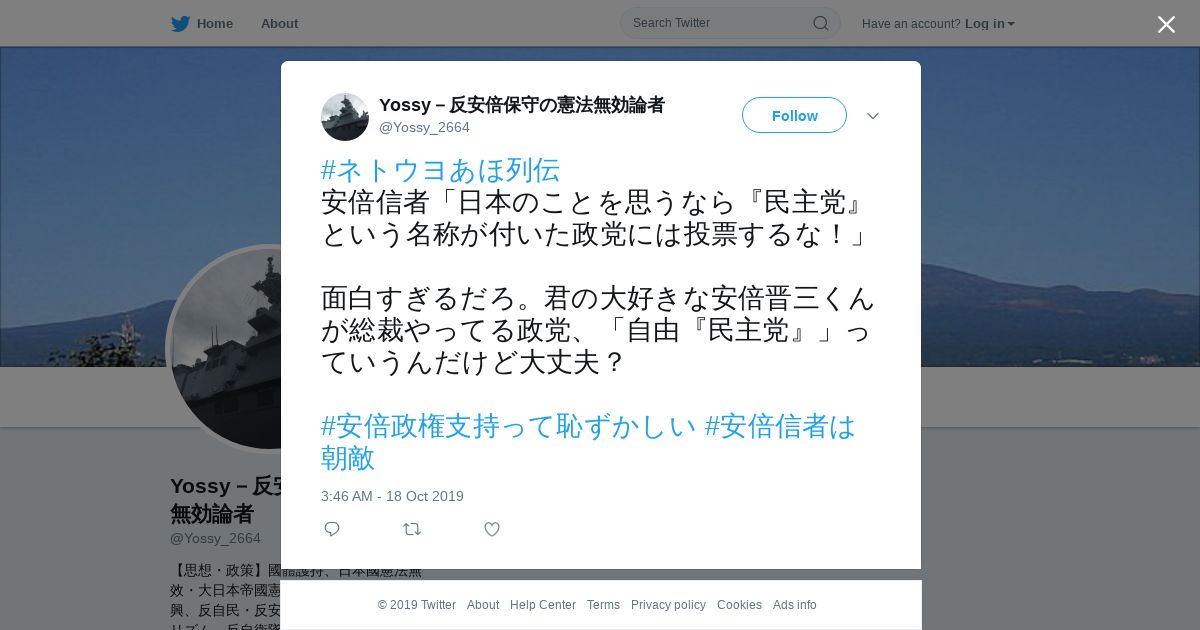This screenshot has width=1200, height=630.
Task: Reply to the tweet via the speech bubble icon
Action: point(332,529)
